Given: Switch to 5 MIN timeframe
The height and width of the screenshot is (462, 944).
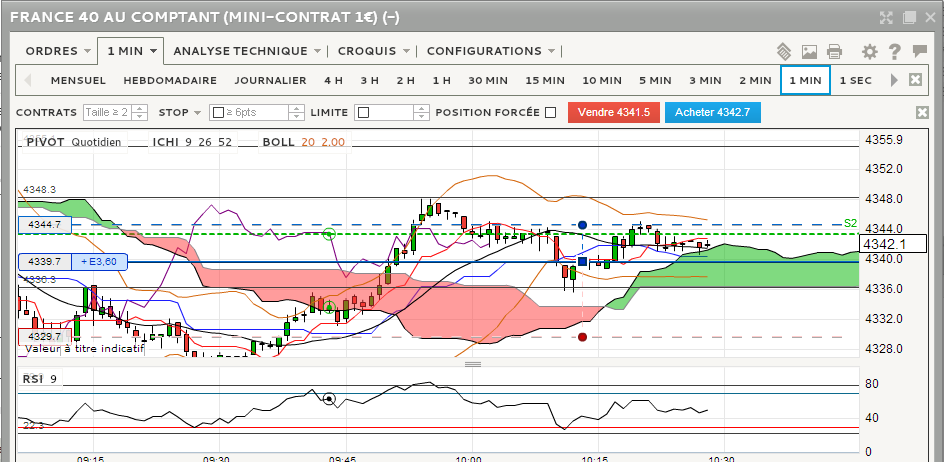Looking at the screenshot, I should click(x=655, y=80).
